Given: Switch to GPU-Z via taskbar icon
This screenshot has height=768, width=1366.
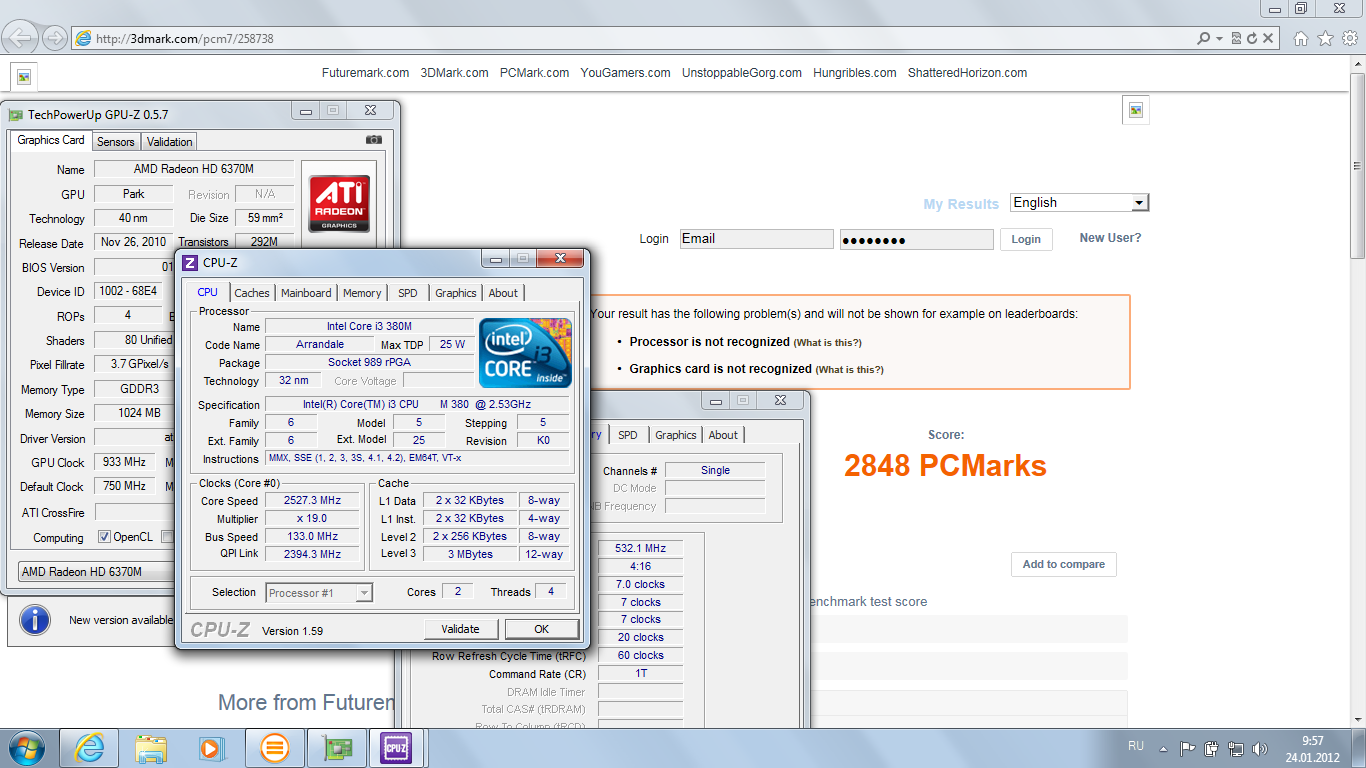Looking at the screenshot, I should click(335, 747).
